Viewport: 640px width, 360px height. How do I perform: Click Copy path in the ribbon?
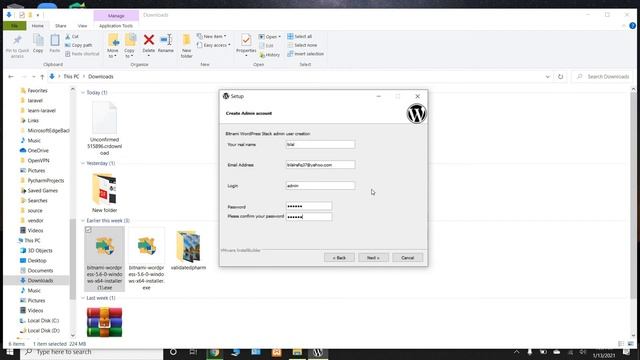click(x=79, y=45)
